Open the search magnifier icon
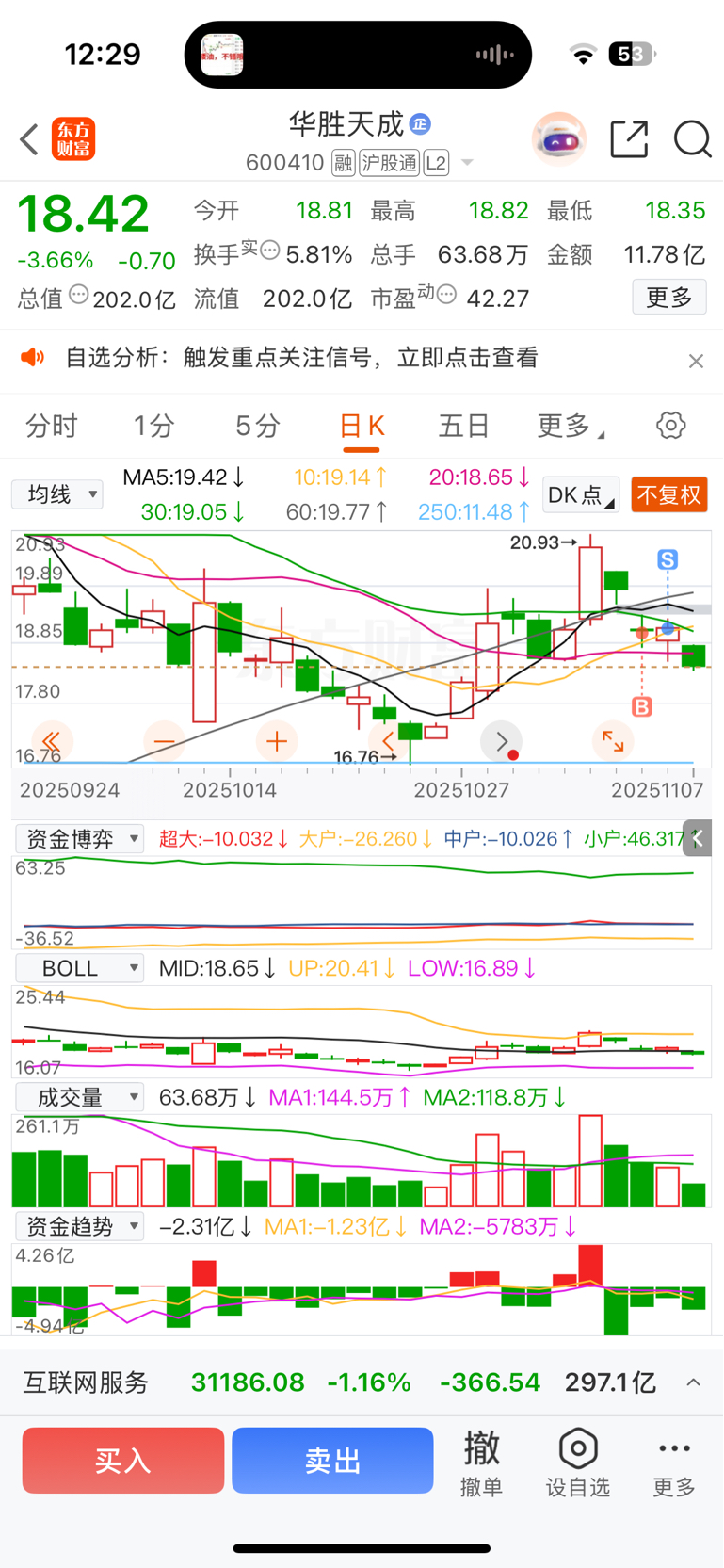 click(693, 139)
